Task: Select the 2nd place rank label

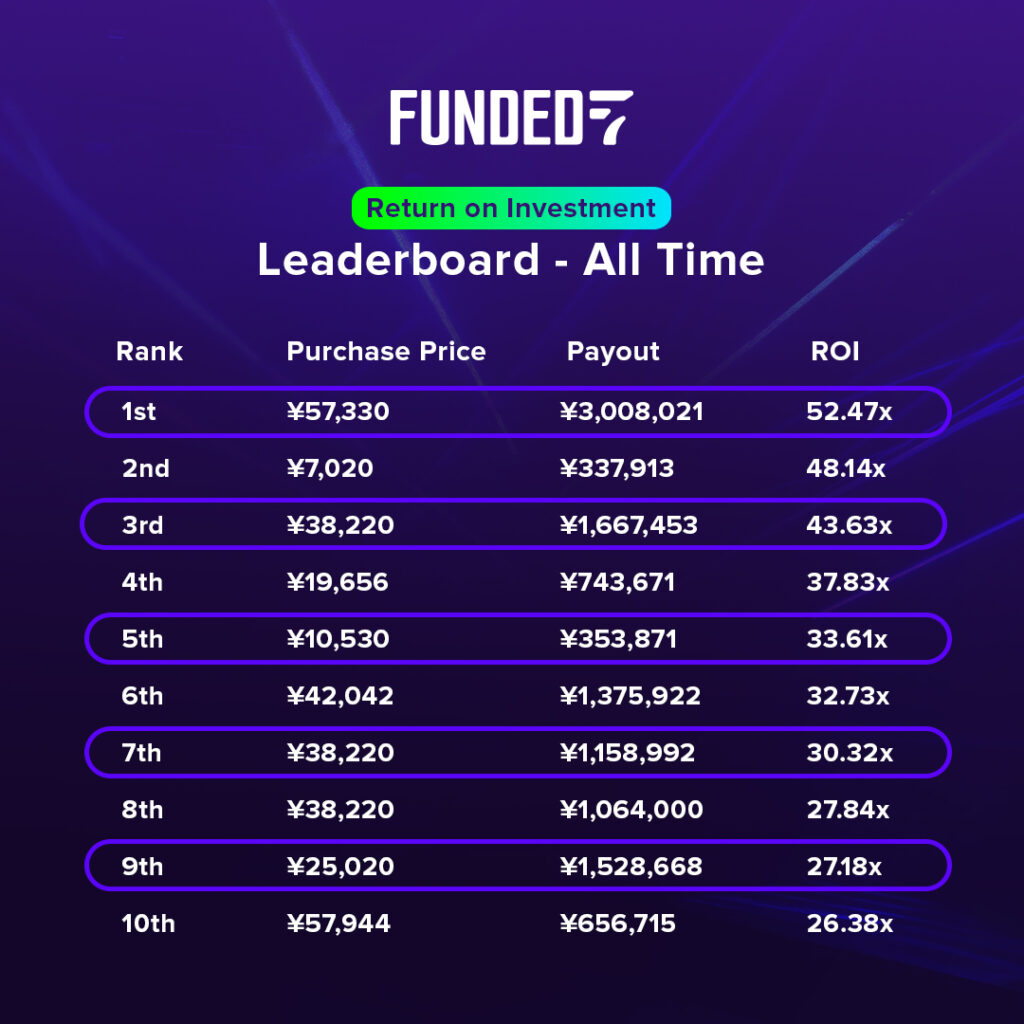Action: click(x=146, y=468)
